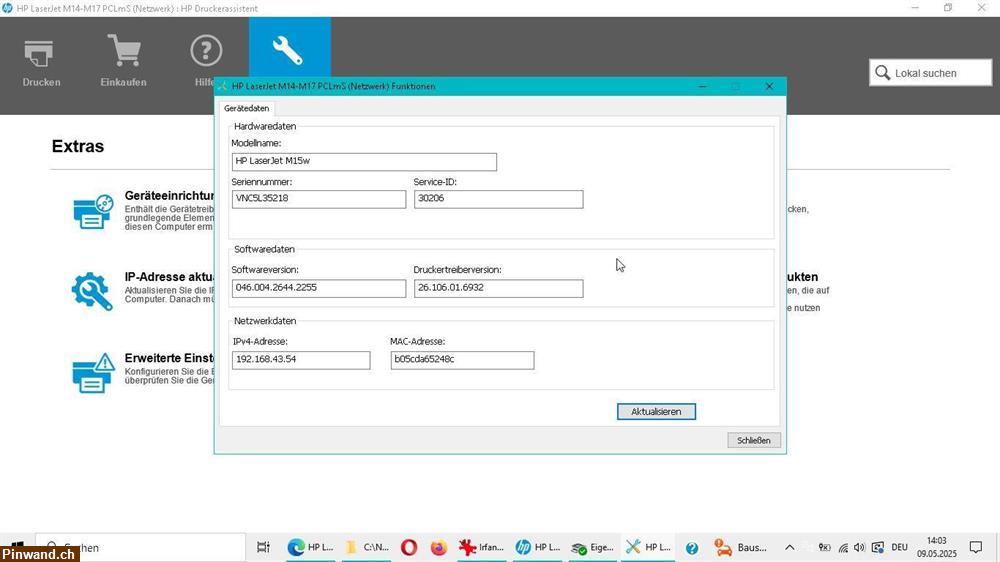
Task: Switch to the HP logo taskbar item
Action: 537,547
